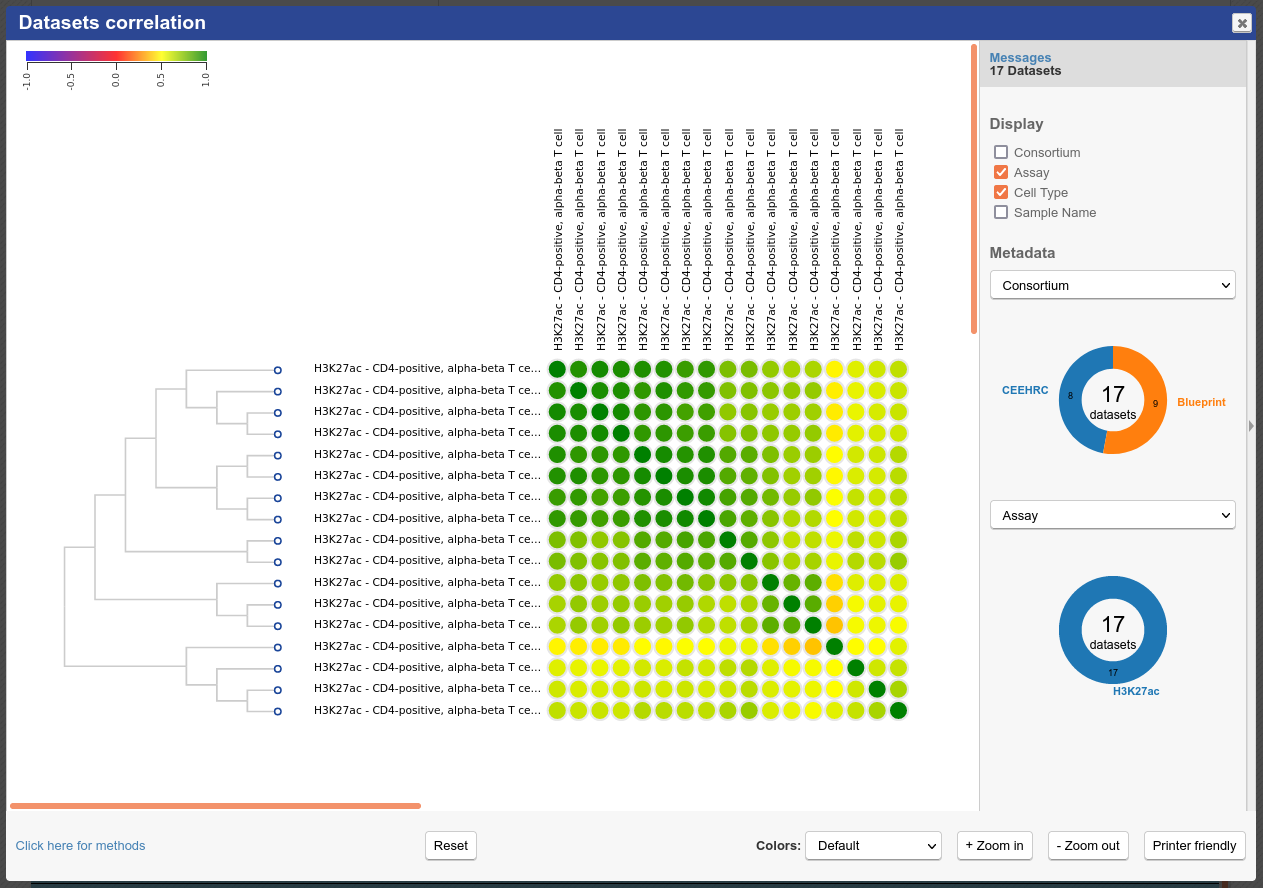Open the Colors scheme dropdown

pos(873,846)
